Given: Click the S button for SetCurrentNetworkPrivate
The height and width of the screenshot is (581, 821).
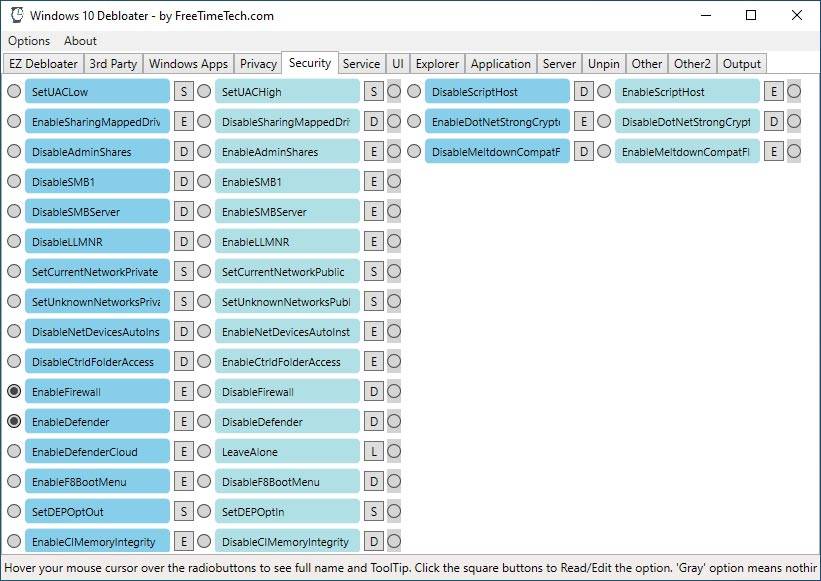Looking at the screenshot, I should pyautogui.click(x=184, y=272).
